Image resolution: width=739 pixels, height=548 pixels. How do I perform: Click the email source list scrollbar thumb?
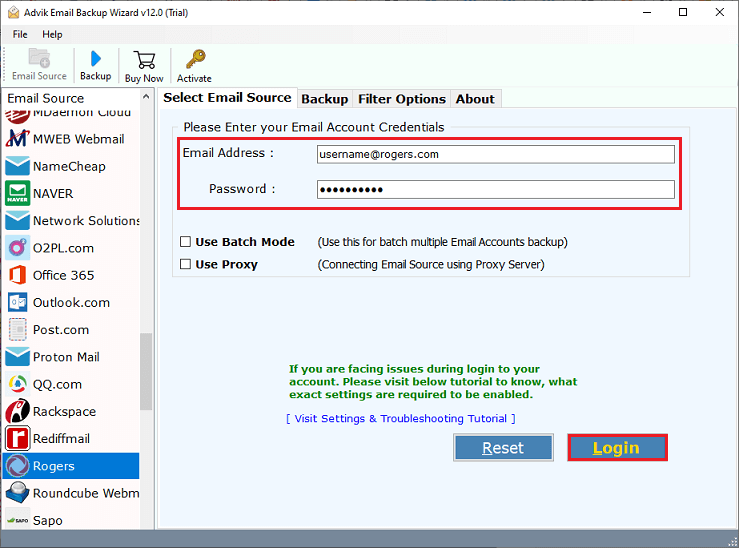pyautogui.click(x=146, y=371)
